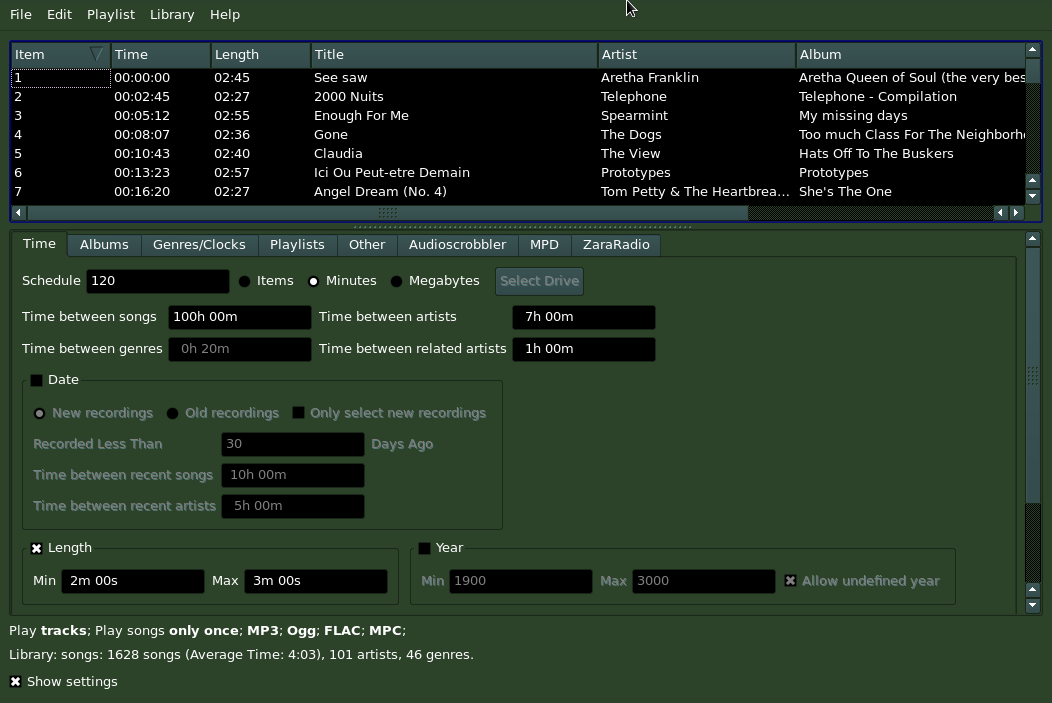Image resolution: width=1052 pixels, height=703 pixels.
Task: Select the 'Claudia' track row
Action: click(518, 154)
